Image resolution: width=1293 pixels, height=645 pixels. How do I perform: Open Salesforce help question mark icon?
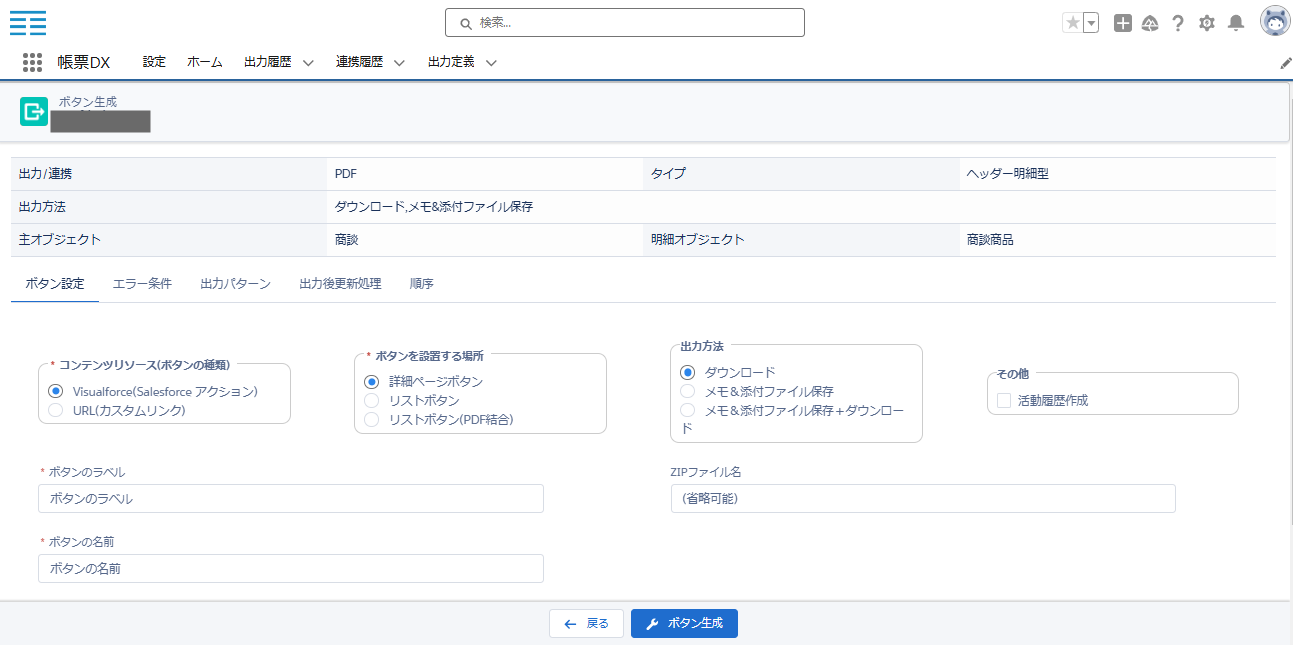(x=1178, y=23)
